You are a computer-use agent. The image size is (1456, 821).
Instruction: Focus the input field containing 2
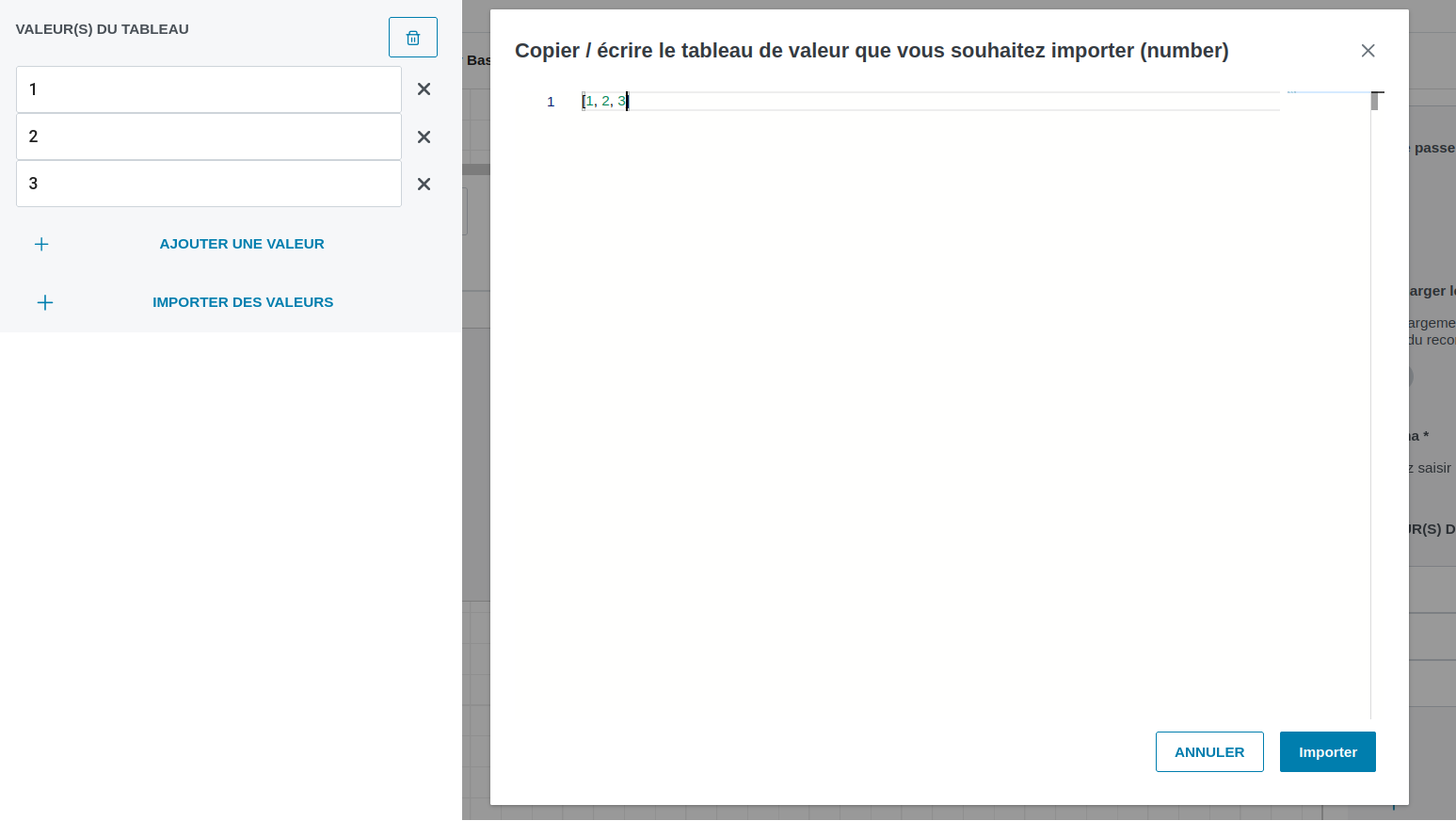click(209, 137)
